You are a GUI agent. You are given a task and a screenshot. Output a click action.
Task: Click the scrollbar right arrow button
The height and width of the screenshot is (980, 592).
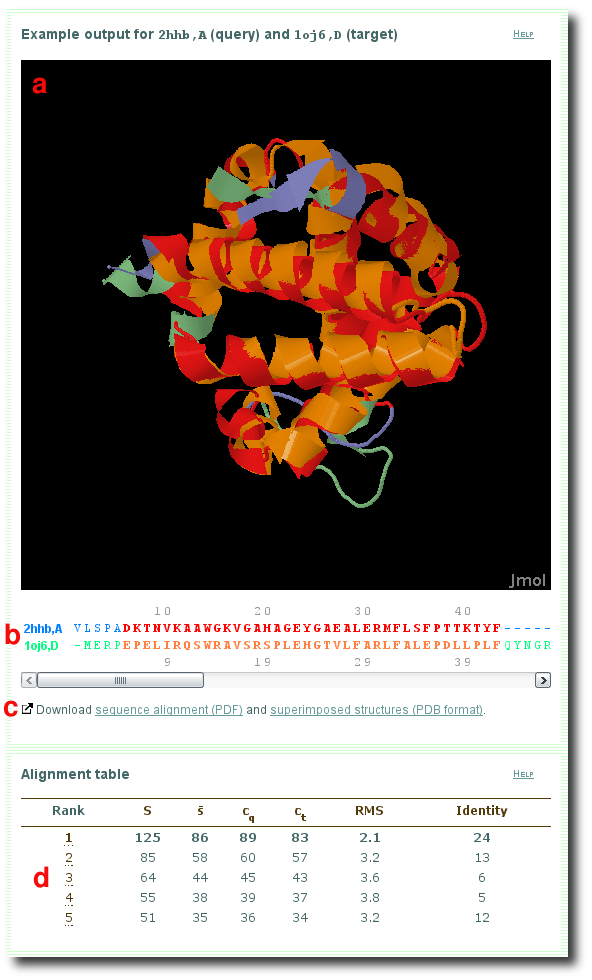(x=543, y=680)
